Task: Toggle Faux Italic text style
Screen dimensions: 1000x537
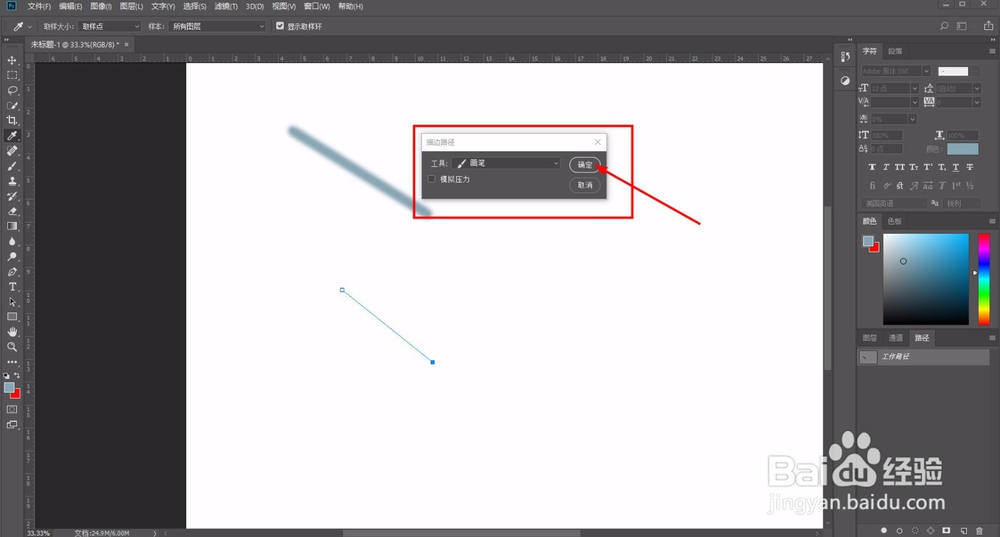Action: click(x=886, y=167)
